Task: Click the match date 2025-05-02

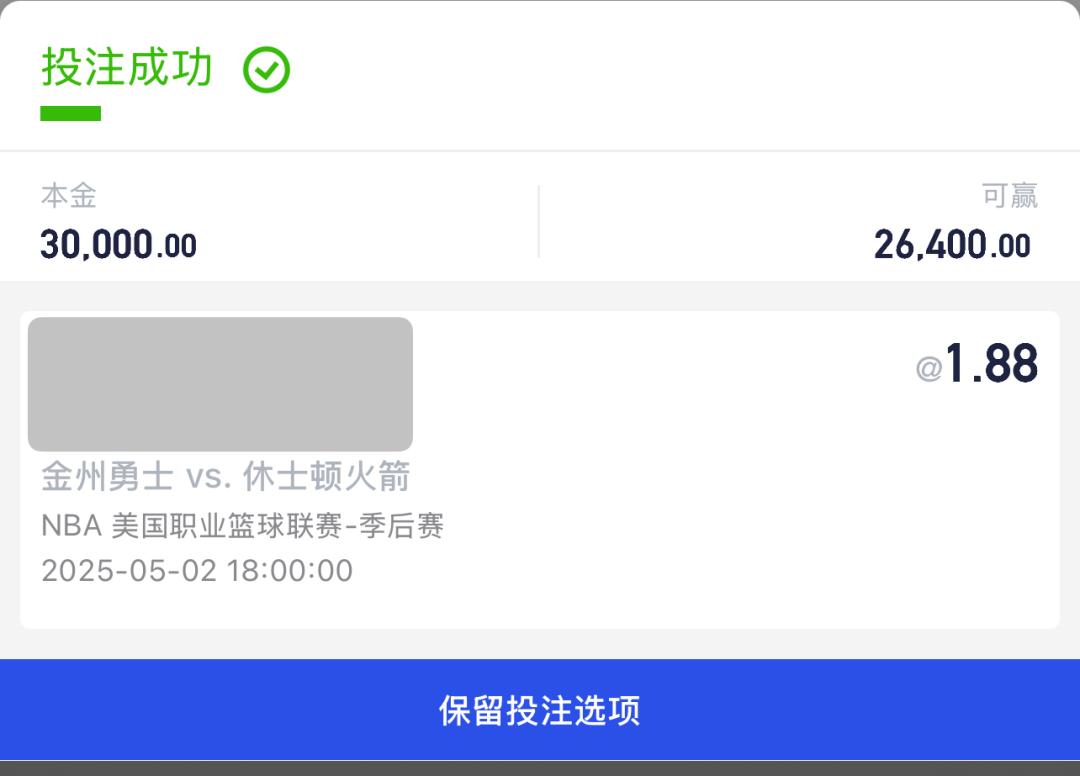Action: (x=129, y=571)
